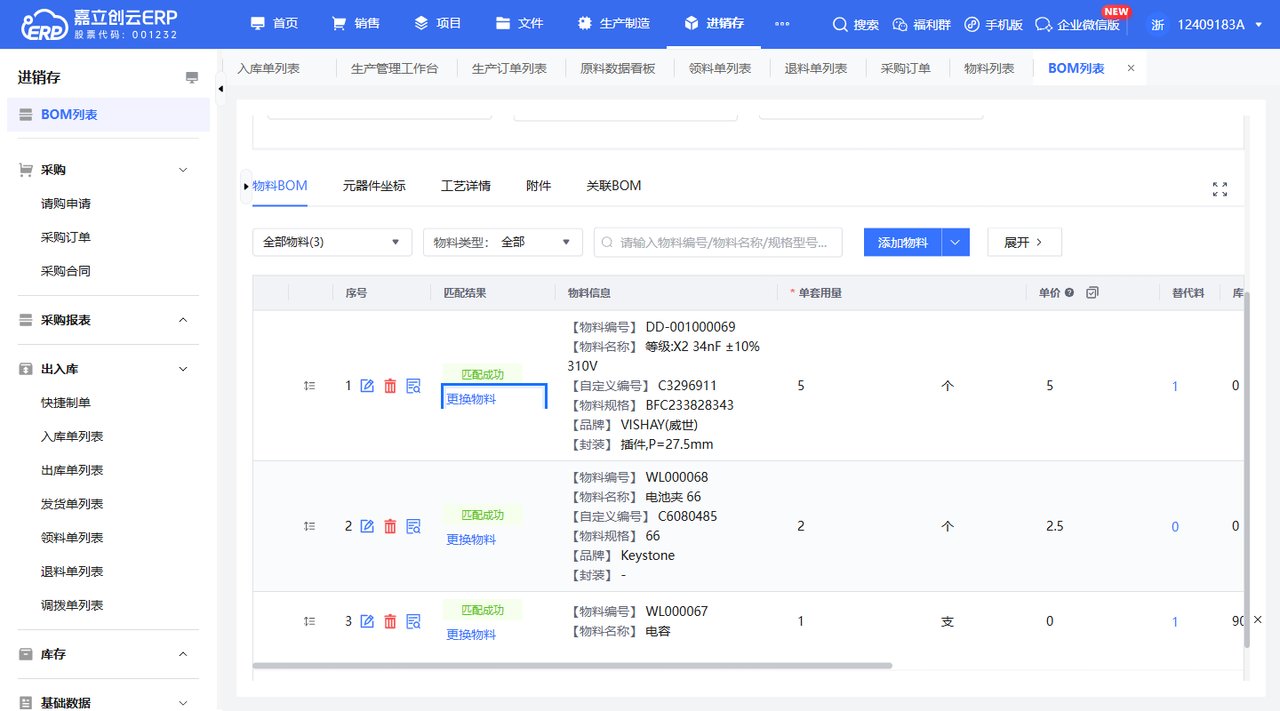Switch to the 入库单列表 page tab
The height and width of the screenshot is (711, 1280).
click(x=268, y=68)
